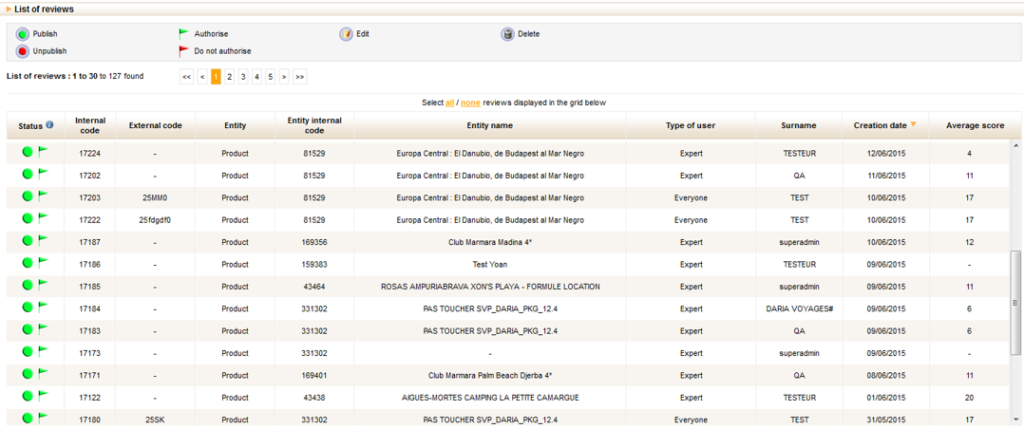
Task: Deselect reviews using the 'none' link
Action: 470,102
